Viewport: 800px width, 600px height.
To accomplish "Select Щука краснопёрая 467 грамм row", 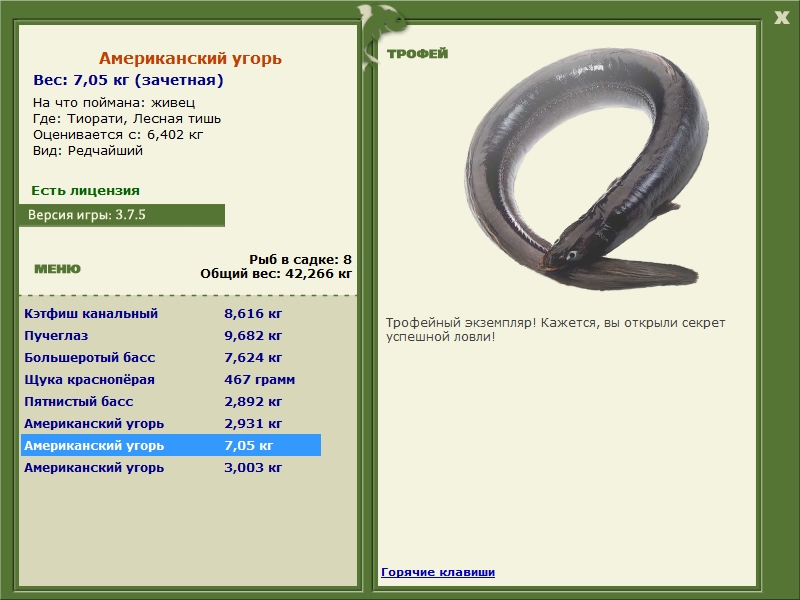I will click(x=171, y=379).
